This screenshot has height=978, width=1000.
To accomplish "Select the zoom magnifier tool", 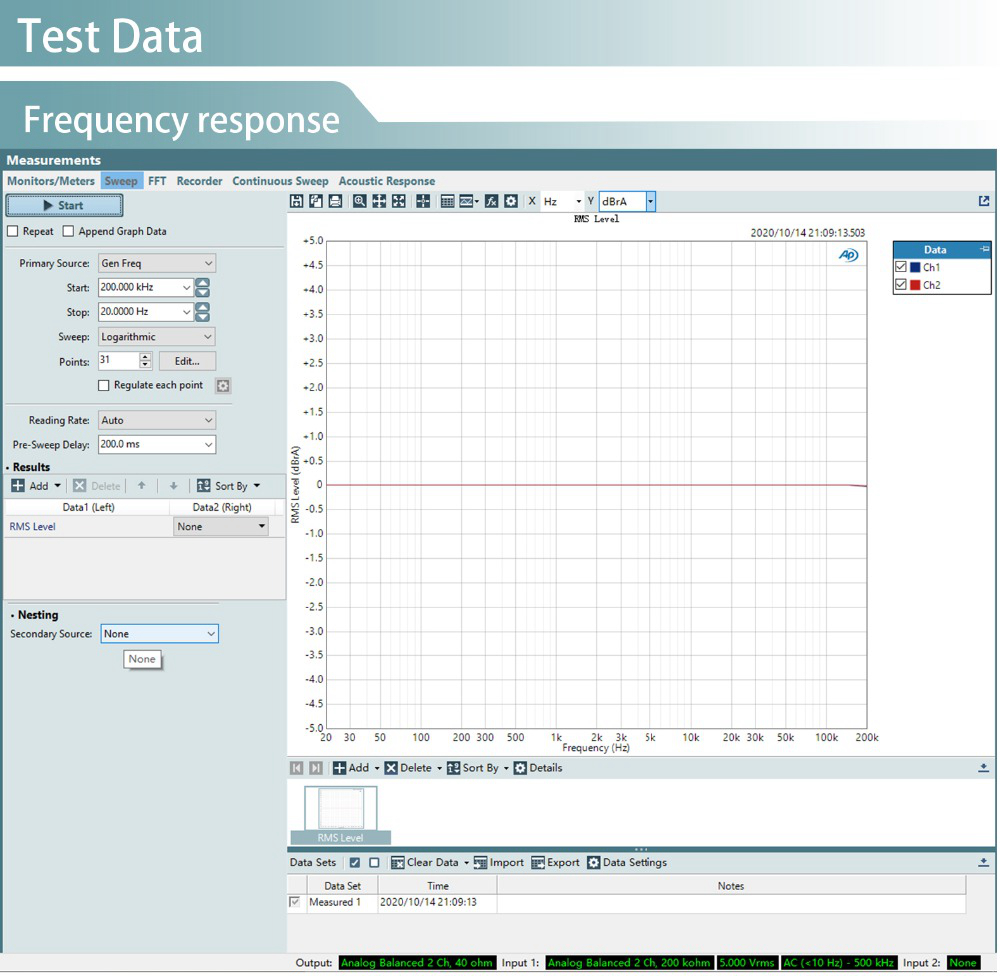I will [360, 202].
